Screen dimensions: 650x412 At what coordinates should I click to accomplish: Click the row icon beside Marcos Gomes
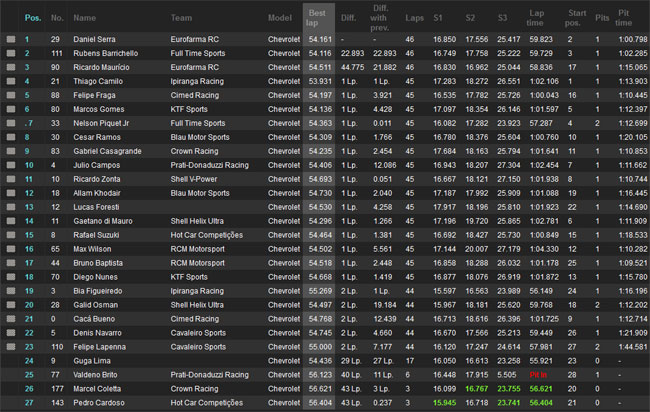(x=11, y=109)
